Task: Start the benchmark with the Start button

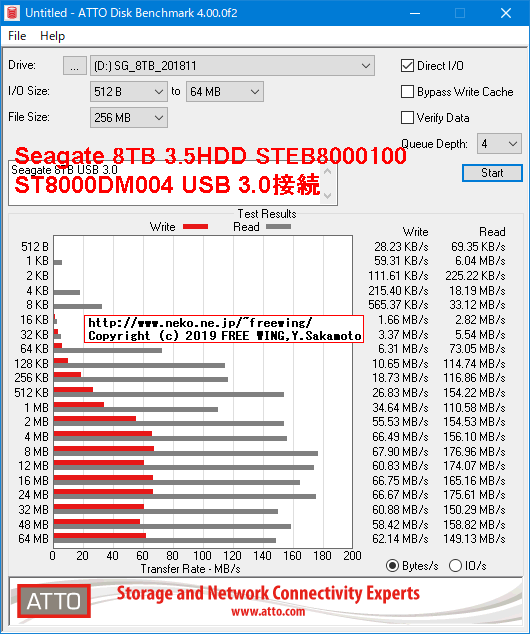Action: (492, 173)
